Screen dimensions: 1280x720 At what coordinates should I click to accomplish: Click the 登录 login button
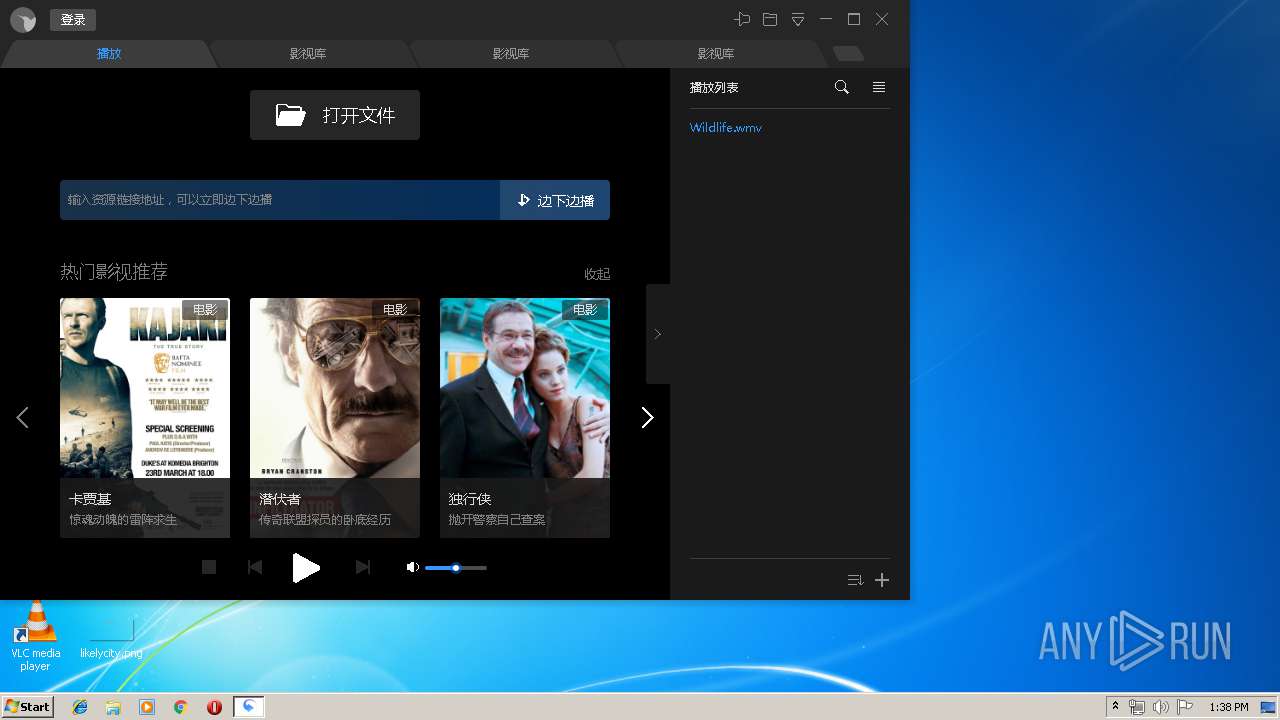pyautogui.click(x=73, y=20)
